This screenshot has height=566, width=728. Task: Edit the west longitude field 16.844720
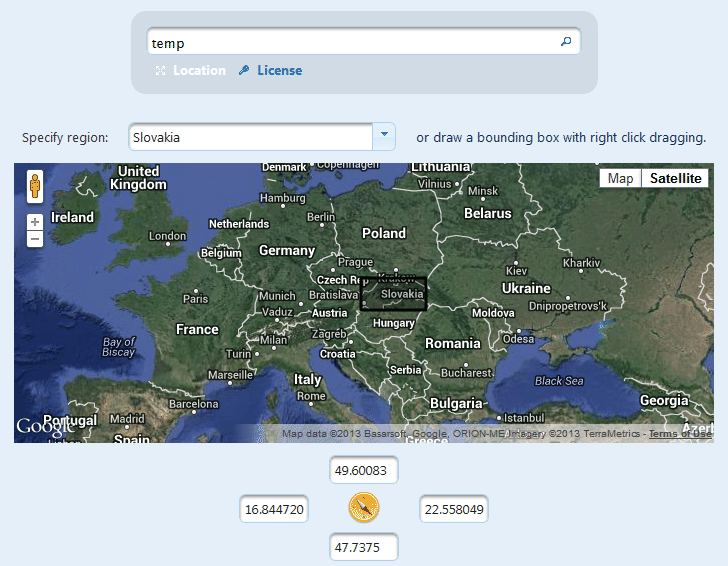click(274, 509)
